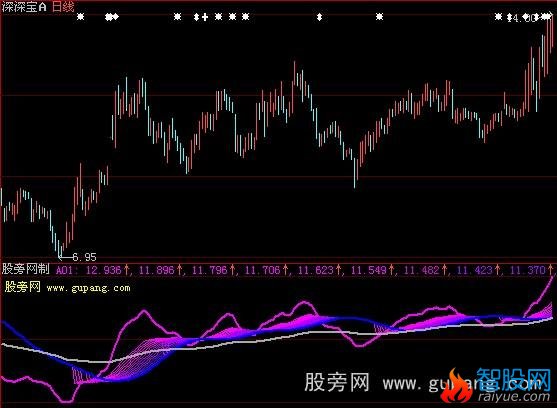This screenshot has height=408, width=557.
Task: Select the indicator value 11.896
Action: [x=156, y=270]
